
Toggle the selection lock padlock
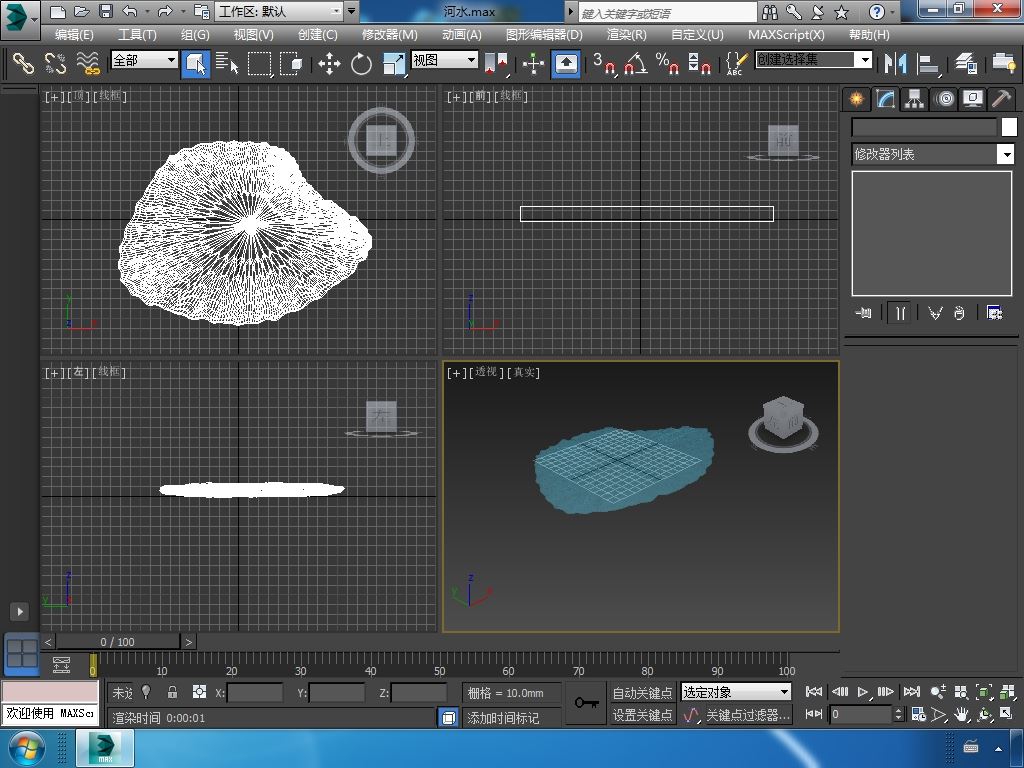click(172, 692)
